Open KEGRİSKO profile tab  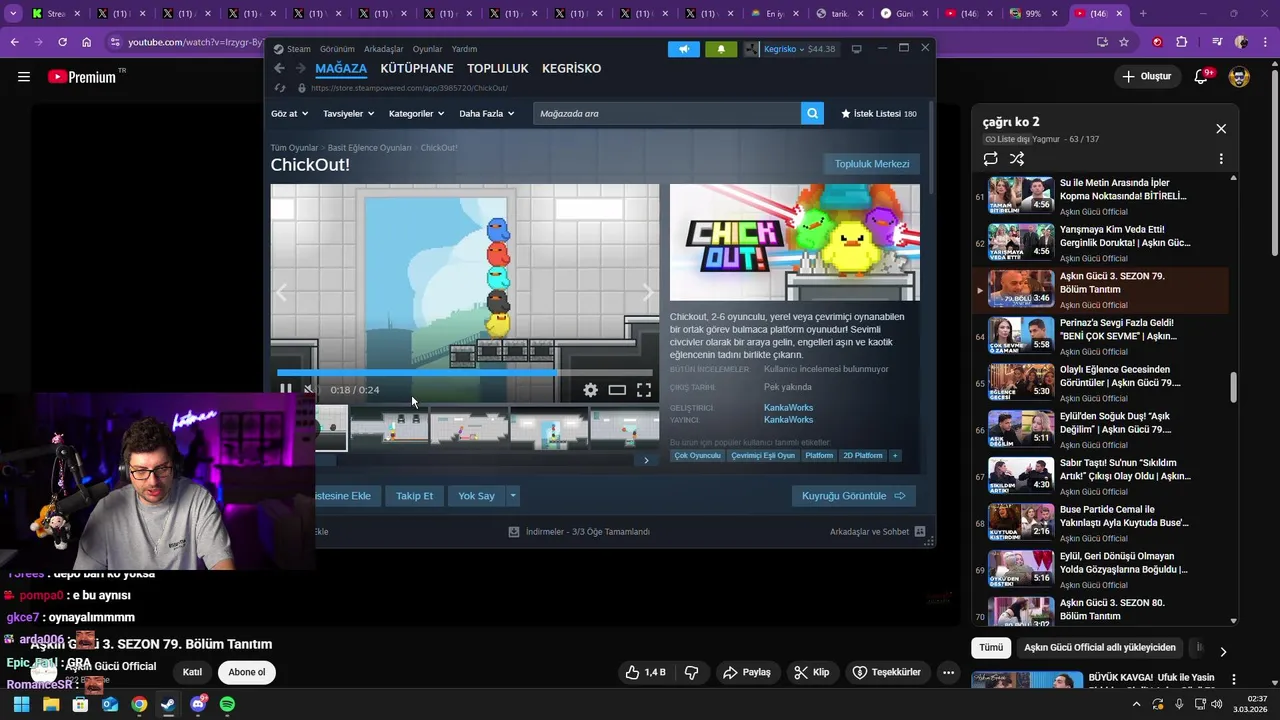(571, 68)
